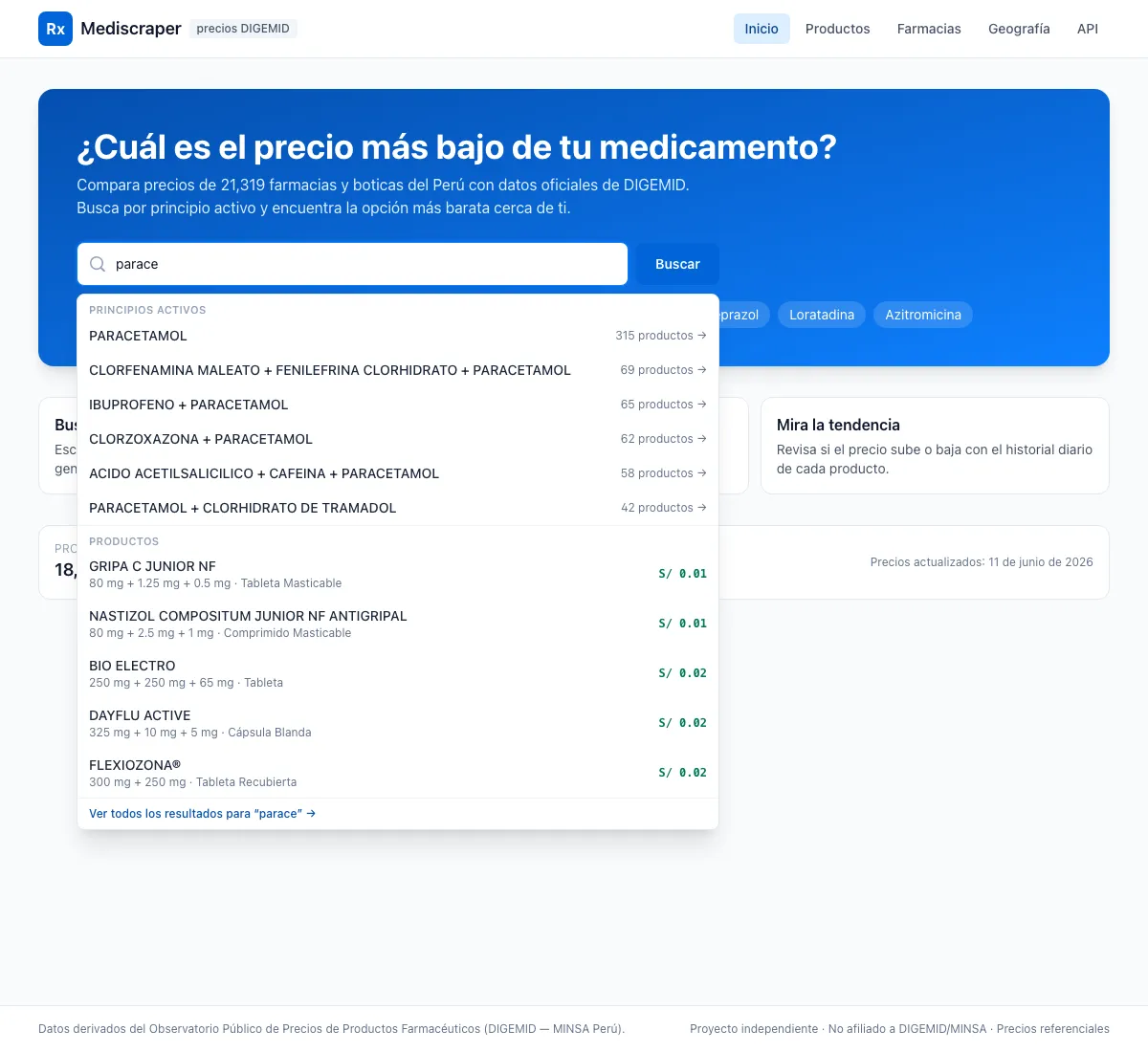Click '65 productos' arrow link
Viewport: 1148px width, 1052px height.
click(x=663, y=405)
